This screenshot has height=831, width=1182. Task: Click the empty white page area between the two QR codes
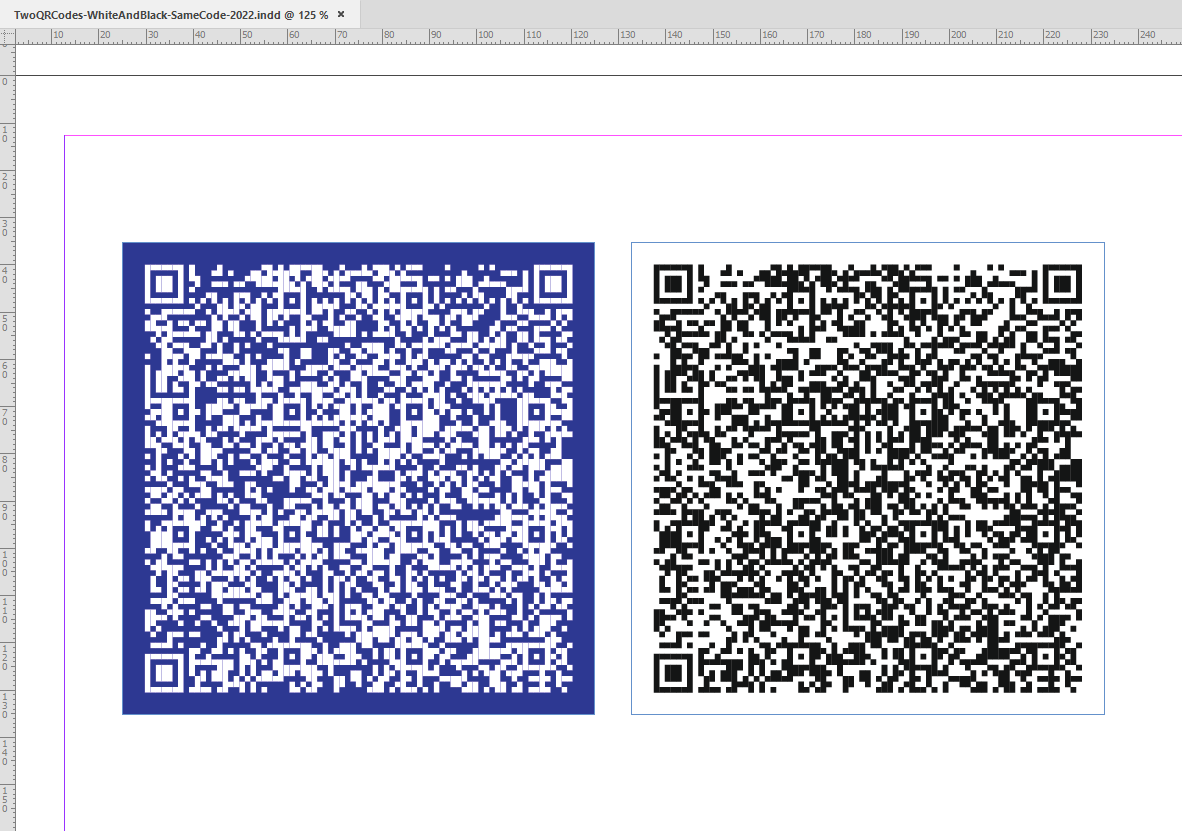(x=612, y=477)
